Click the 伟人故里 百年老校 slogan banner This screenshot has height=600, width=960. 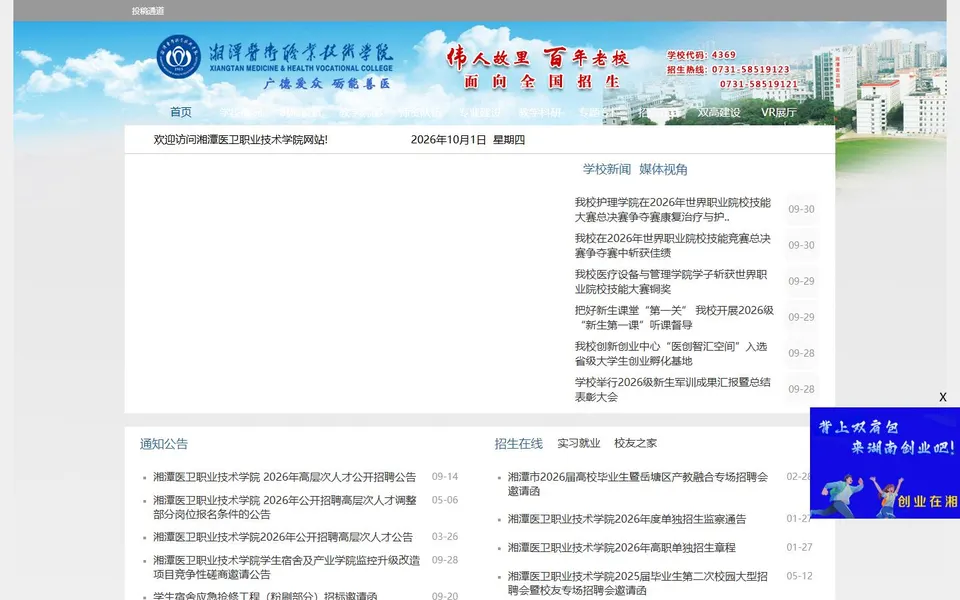(x=538, y=59)
